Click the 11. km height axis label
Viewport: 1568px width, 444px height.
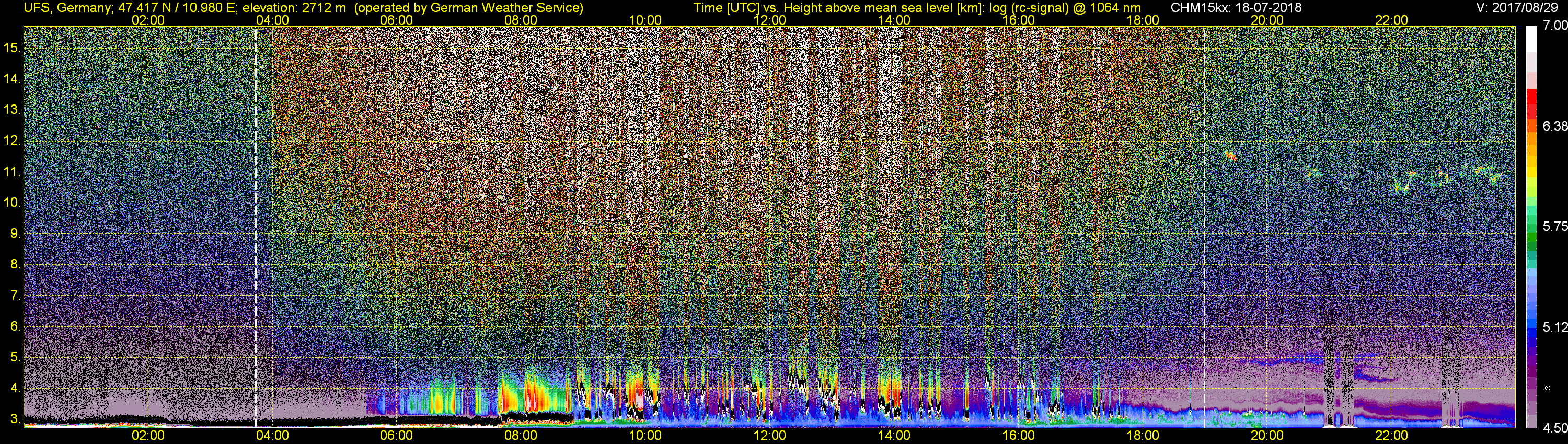coord(12,172)
